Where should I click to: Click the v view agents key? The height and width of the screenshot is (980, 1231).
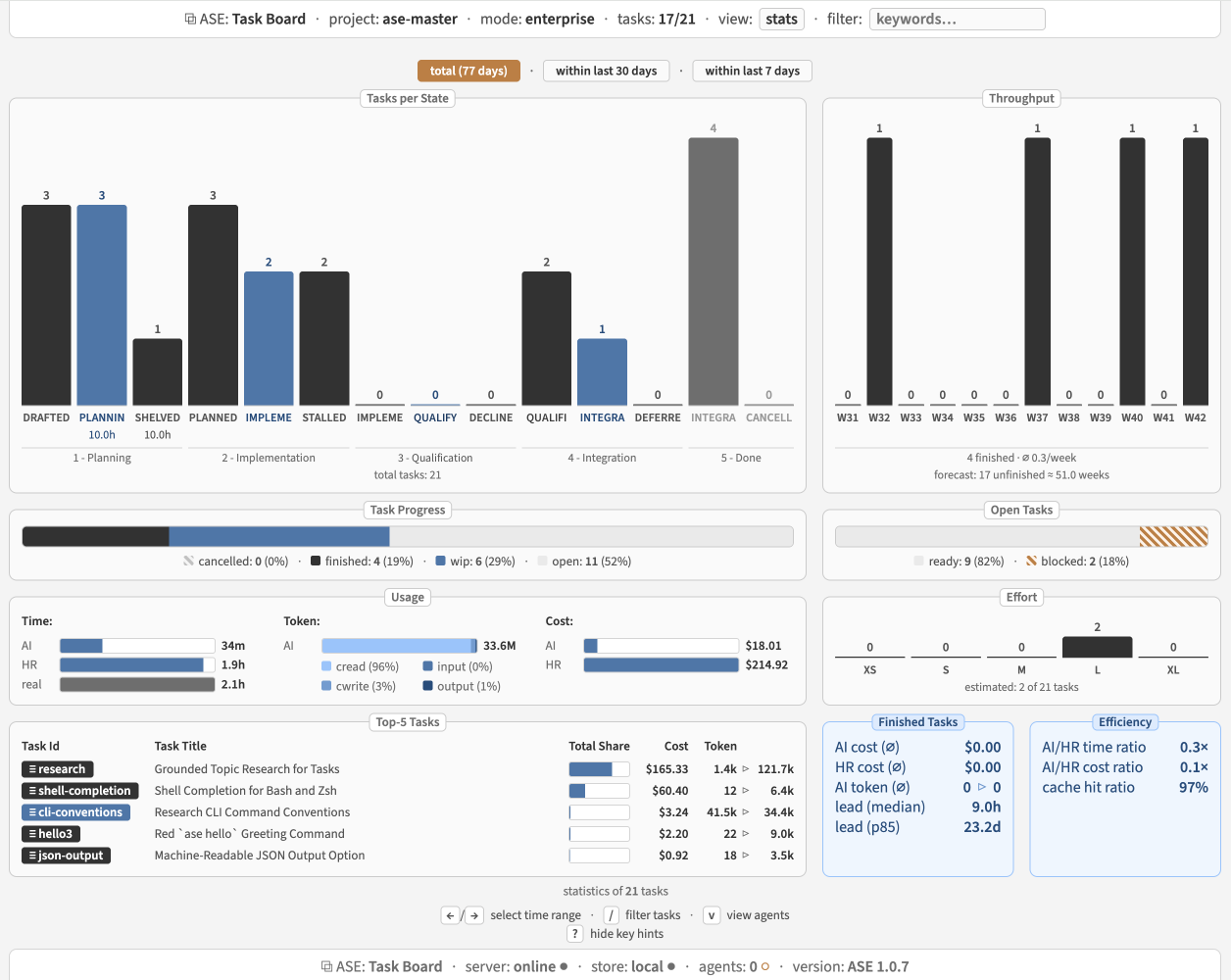tap(712, 915)
